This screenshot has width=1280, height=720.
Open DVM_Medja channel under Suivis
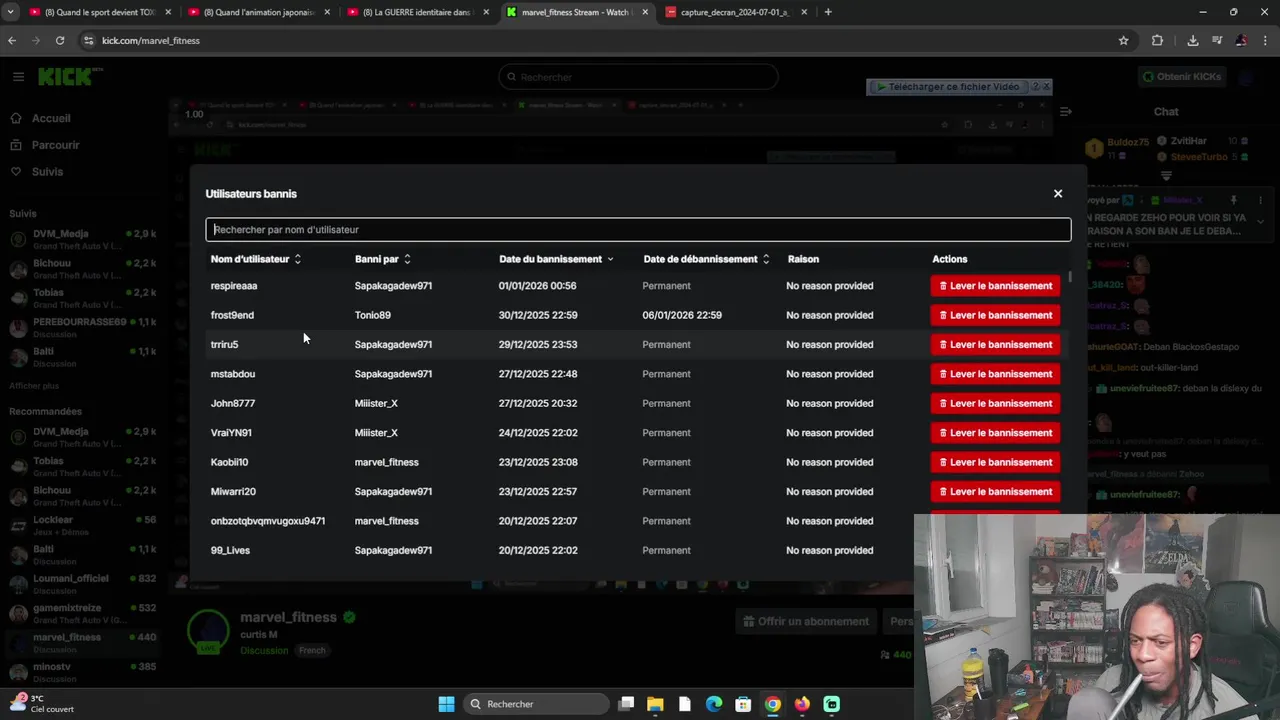pyautogui.click(x=82, y=239)
